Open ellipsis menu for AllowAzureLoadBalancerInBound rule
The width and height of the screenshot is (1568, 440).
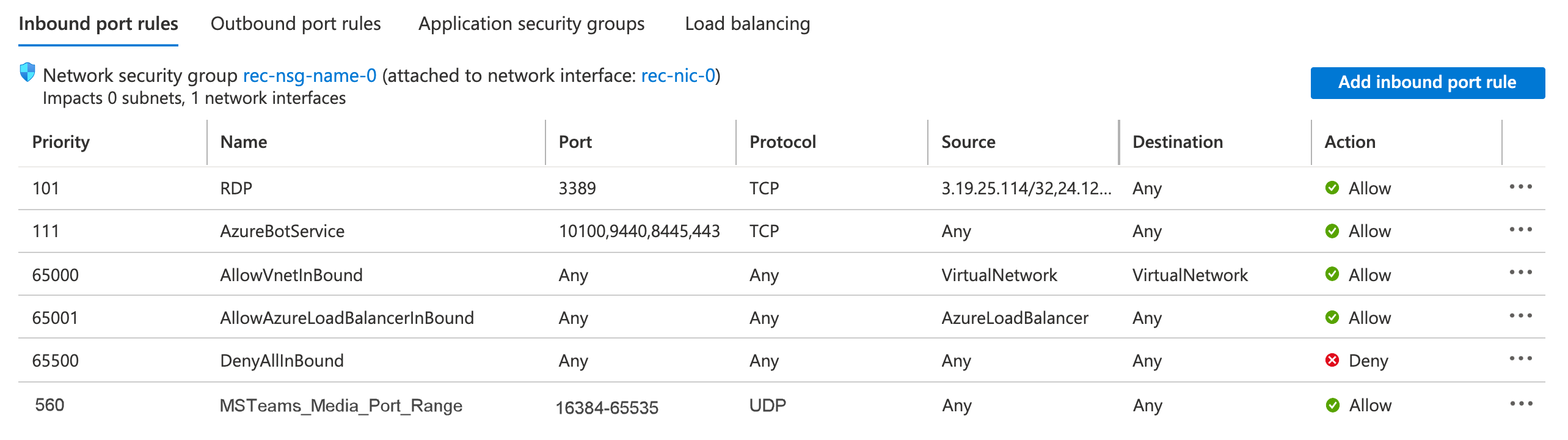point(1520,316)
